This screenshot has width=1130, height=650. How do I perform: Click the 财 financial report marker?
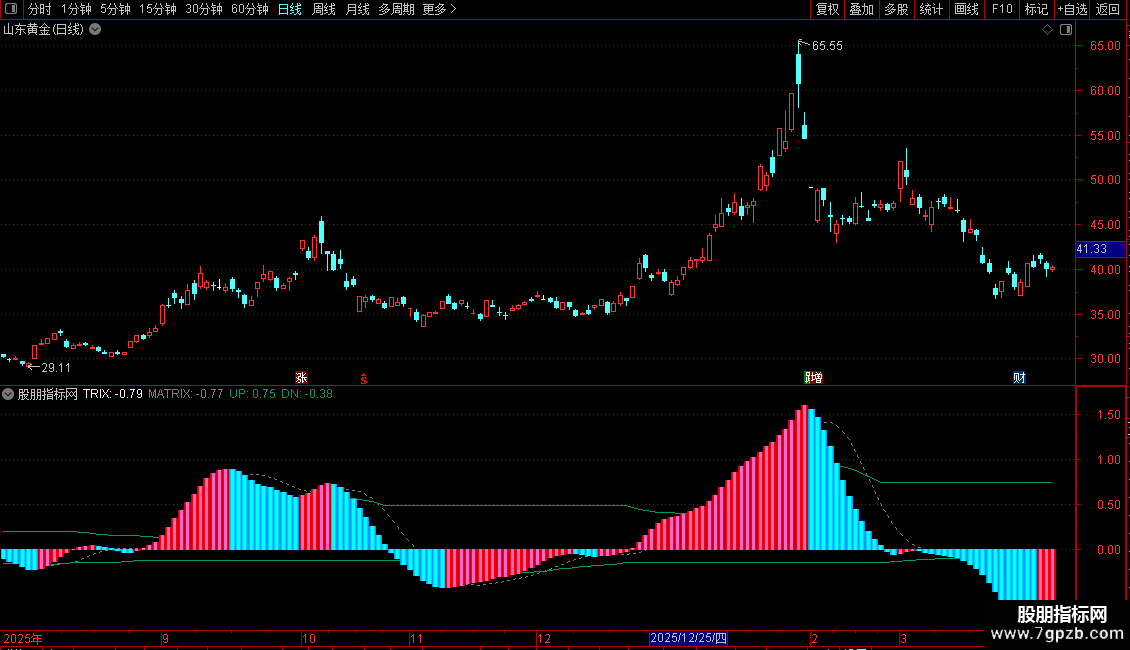pyautogui.click(x=1019, y=378)
